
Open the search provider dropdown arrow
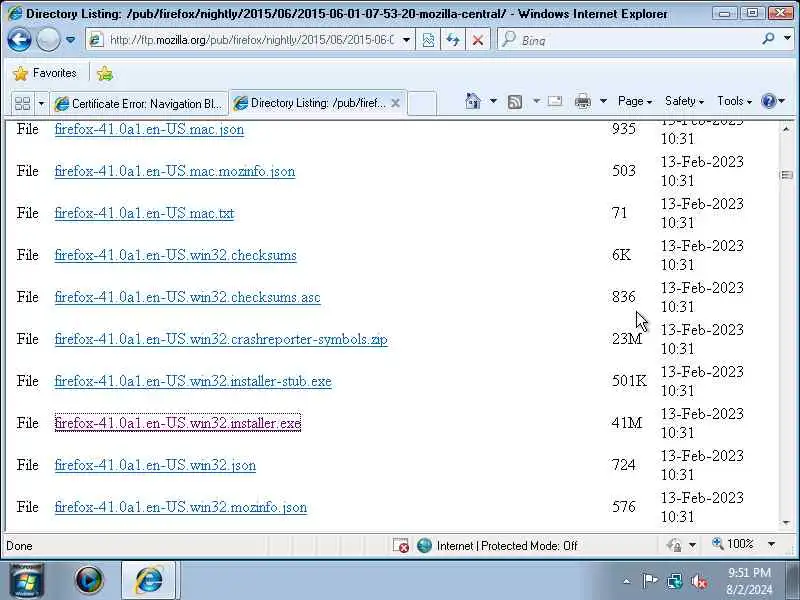coord(787,39)
